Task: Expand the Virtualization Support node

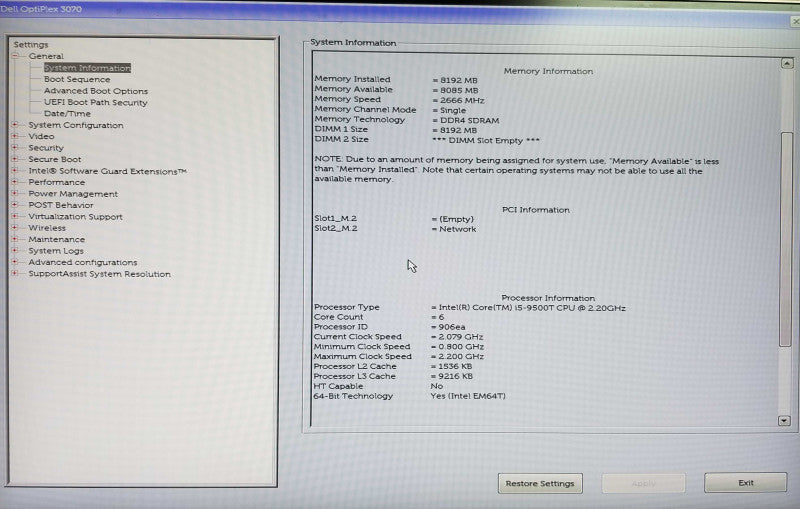Action: (15, 216)
